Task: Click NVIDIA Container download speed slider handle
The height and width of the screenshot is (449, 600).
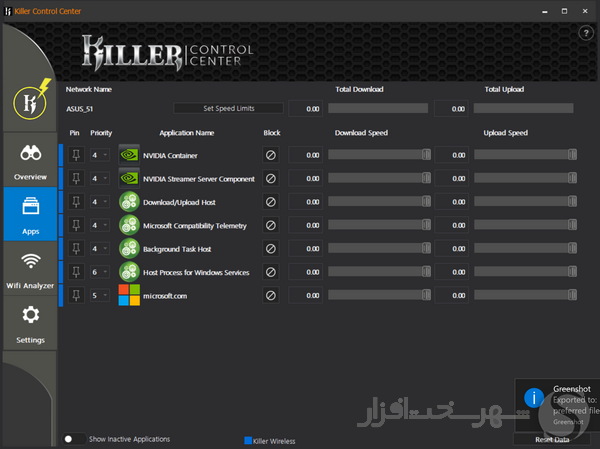Action: coord(426,155)
